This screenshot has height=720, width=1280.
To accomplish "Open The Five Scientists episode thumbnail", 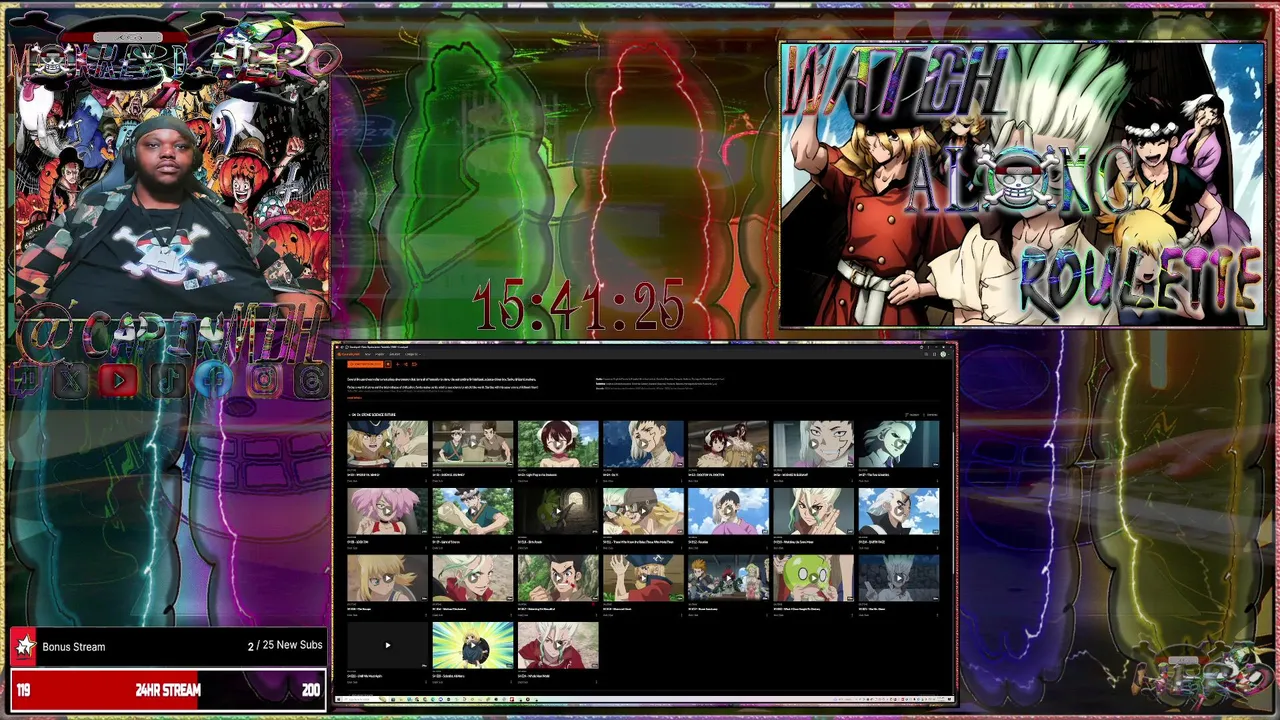I will 899,444.
